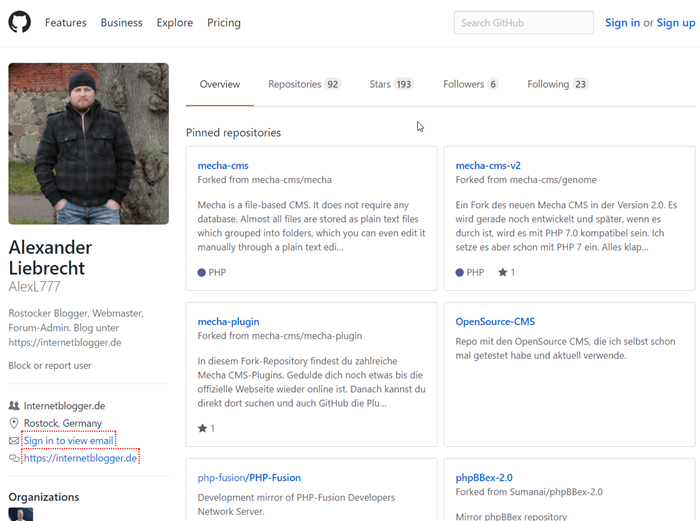Open the Following tab
This screenshot has height=521, width=700.
click(558, 84)
